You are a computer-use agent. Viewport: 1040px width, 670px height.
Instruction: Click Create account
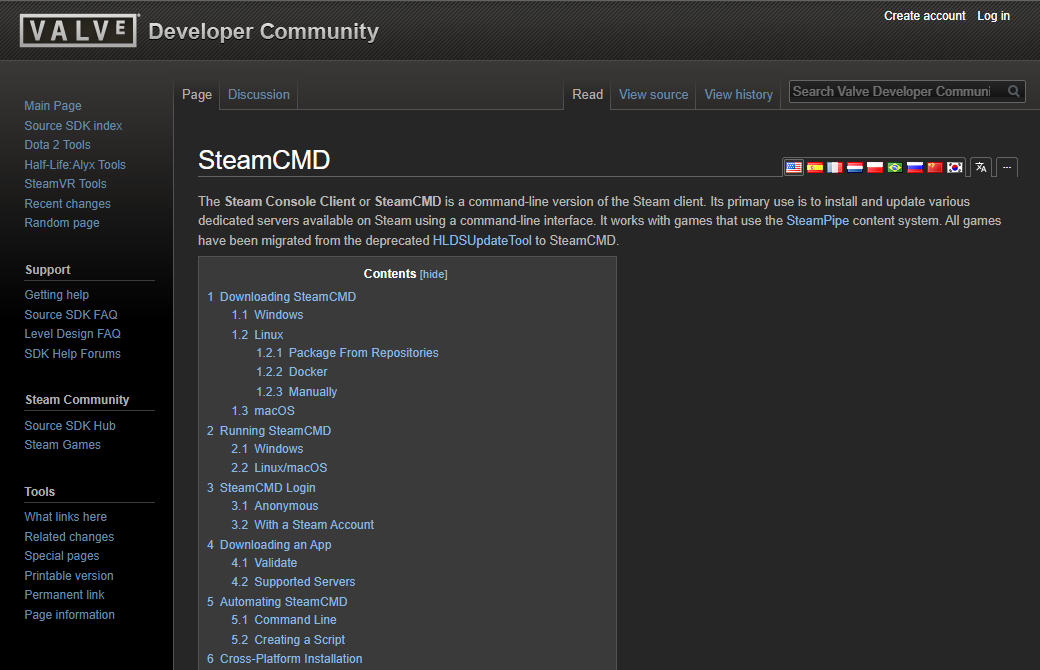tap(925, 16)
